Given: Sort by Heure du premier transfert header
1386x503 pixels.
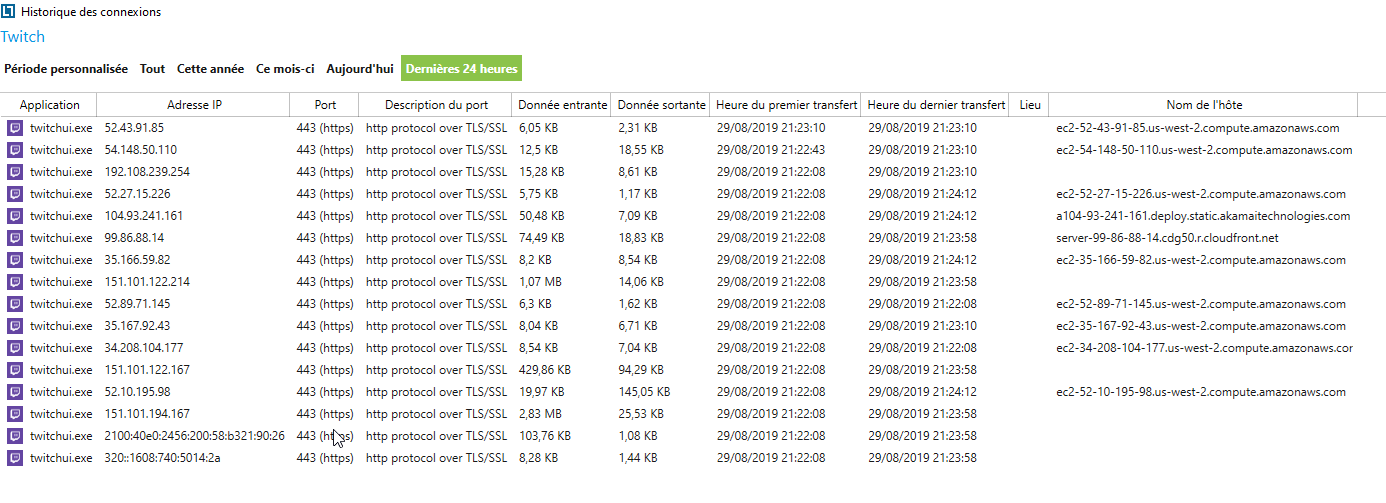Looking at the screenshot, I should 786,105.
